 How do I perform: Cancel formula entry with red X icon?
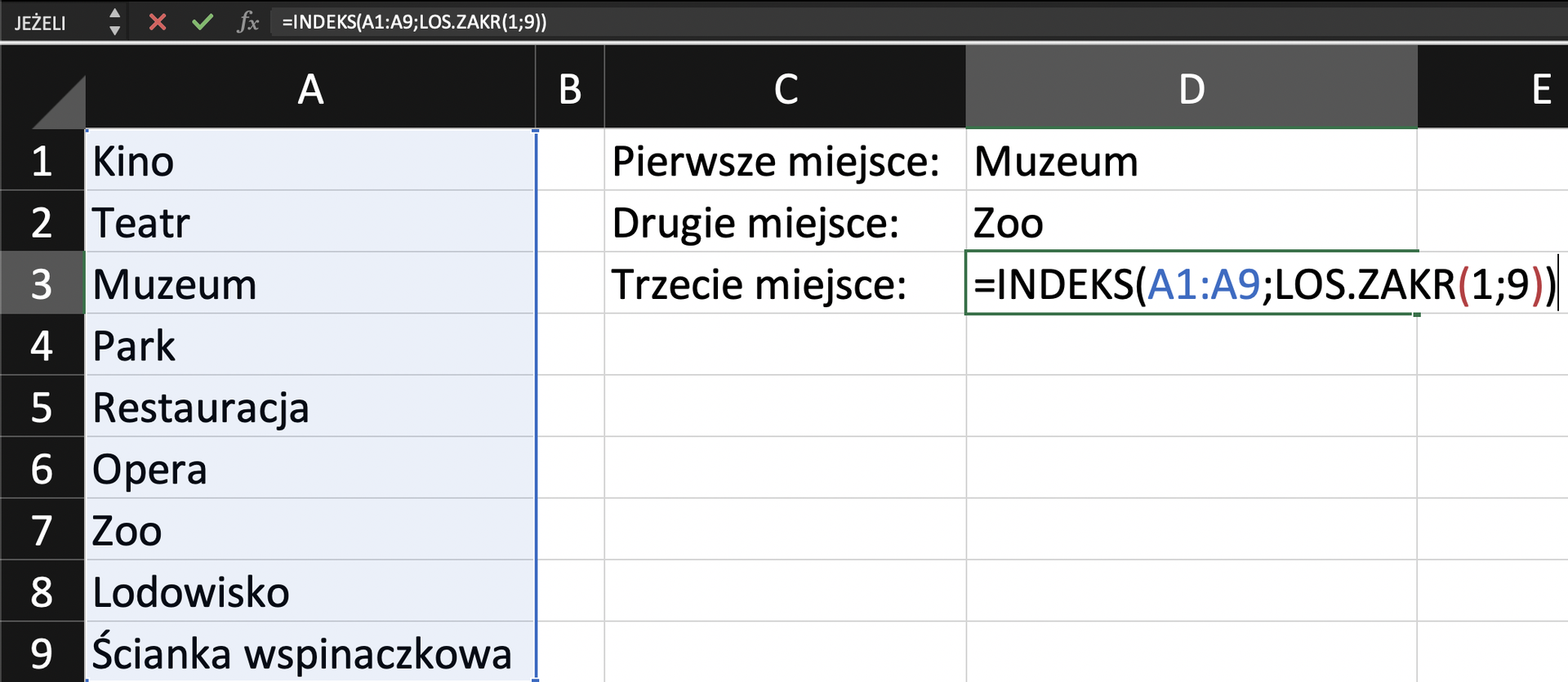(157, 22)
